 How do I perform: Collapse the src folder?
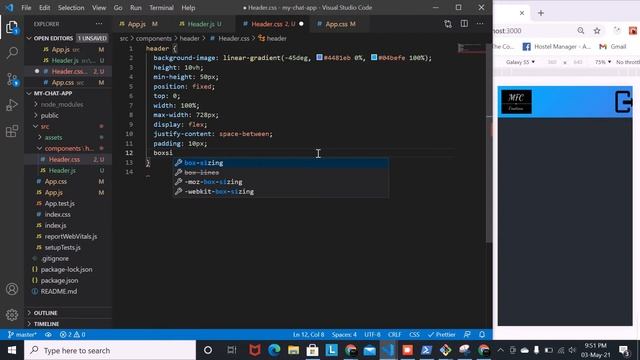click(x=44, y=127)
